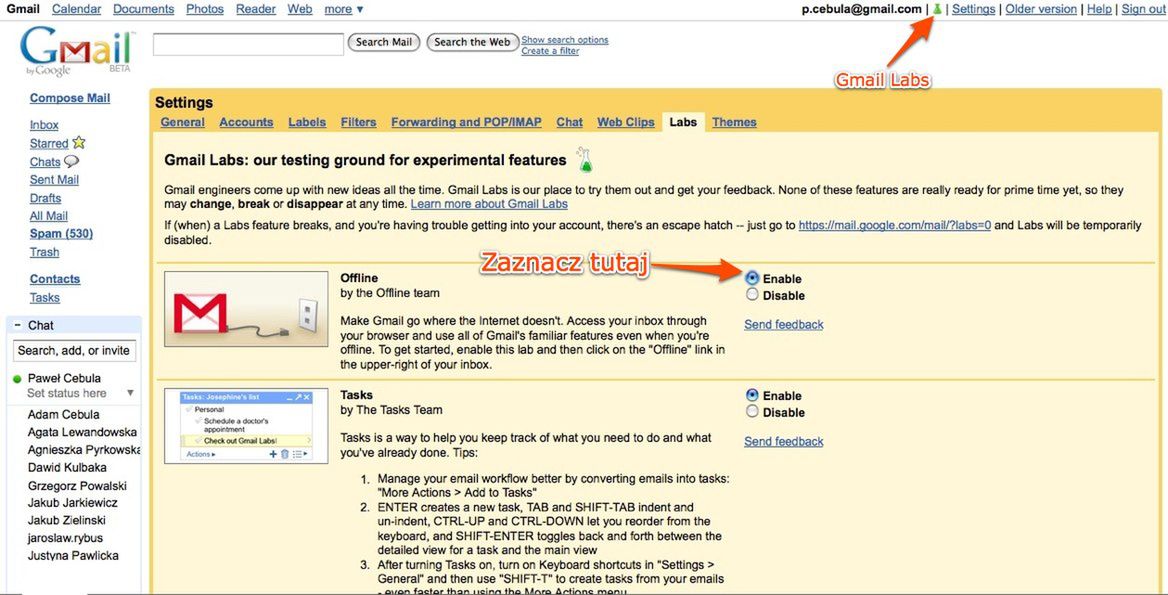Click chat contact Justyna Pawlicka
The height and width of the screenshot is (595, 1168).
pyautogui.click(x=73, y=556)
